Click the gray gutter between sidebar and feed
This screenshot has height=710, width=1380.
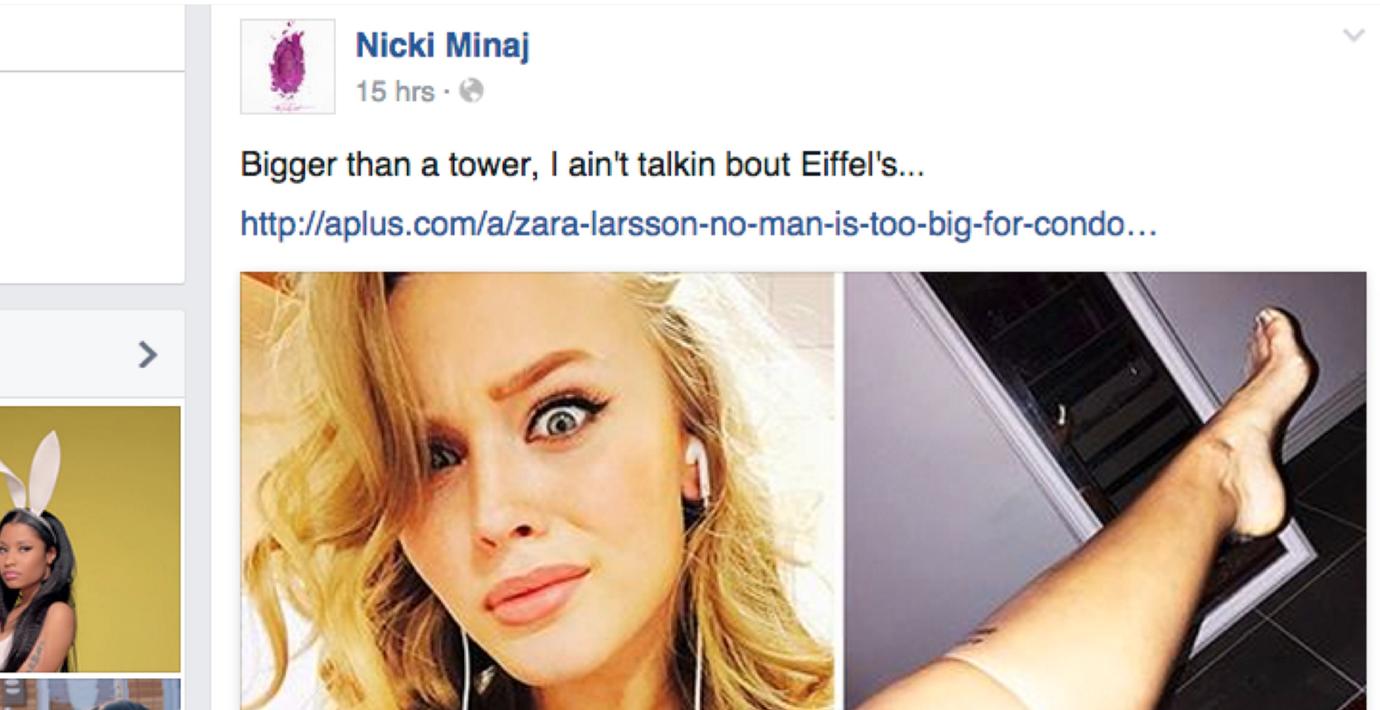[x=198, y=355]
